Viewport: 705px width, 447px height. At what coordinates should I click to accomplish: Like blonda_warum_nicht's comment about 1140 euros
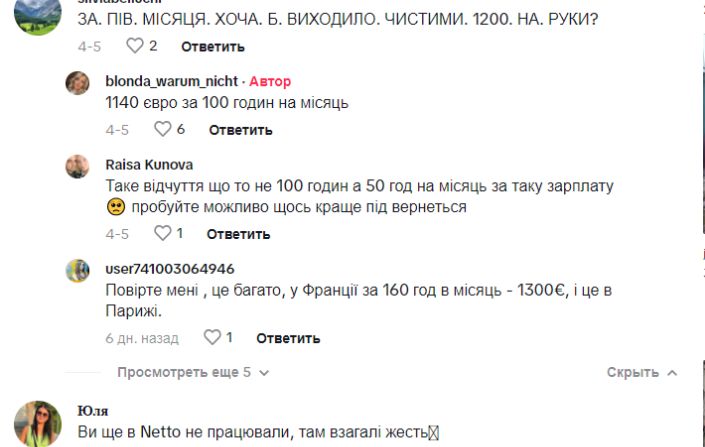(162, 129)
